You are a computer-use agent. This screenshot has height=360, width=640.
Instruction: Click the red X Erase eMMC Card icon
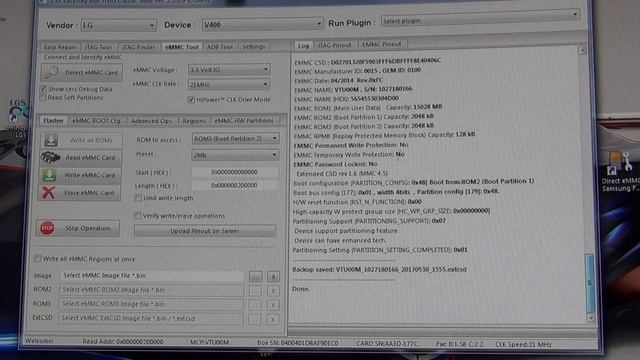49,192
